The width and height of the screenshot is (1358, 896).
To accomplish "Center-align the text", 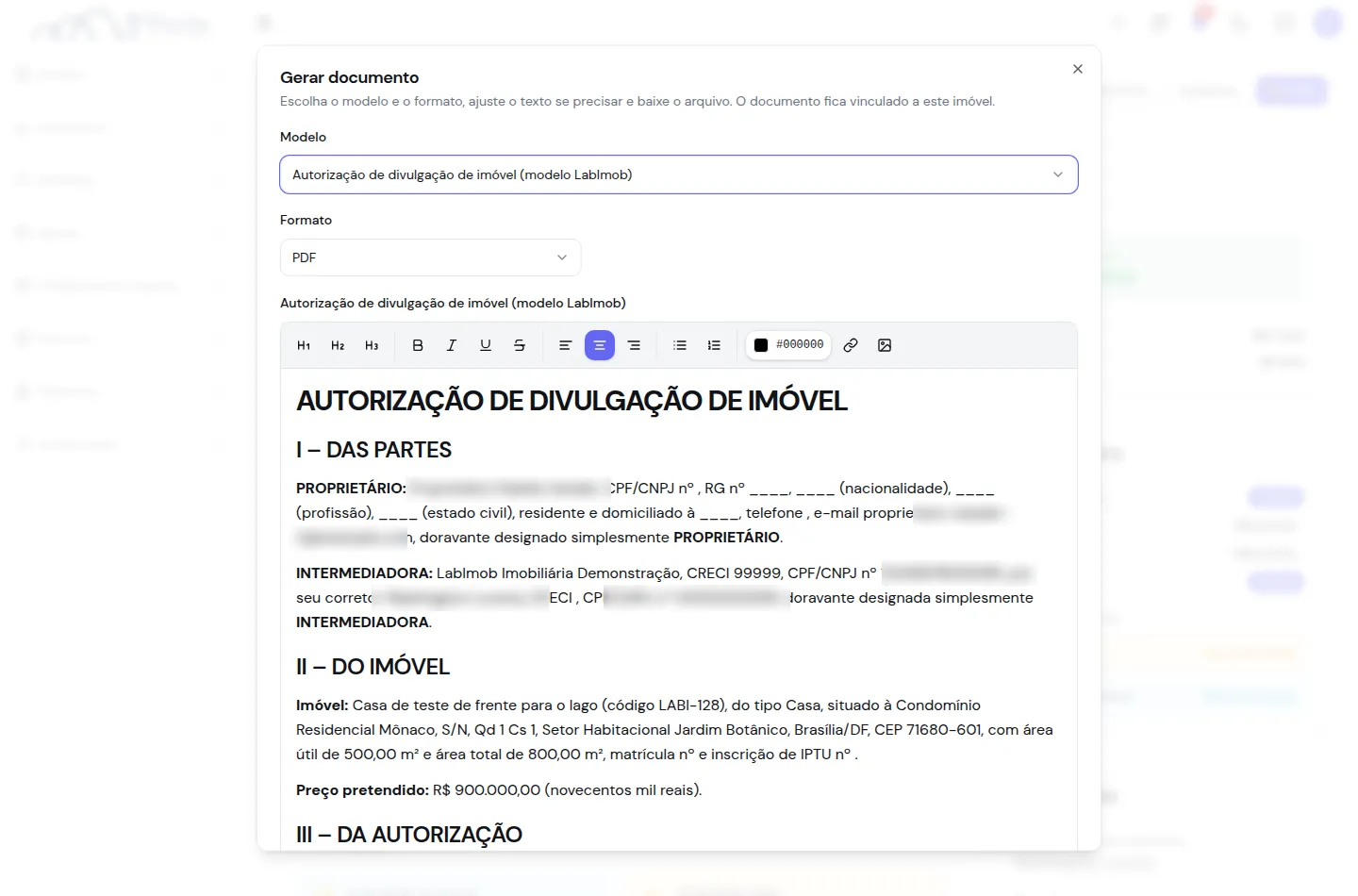I will coord(600,345).
